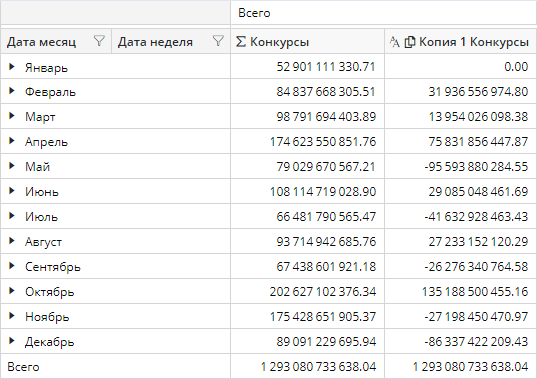Open filter on Дата месяц column
537x379 pixels.
point(99,41)
